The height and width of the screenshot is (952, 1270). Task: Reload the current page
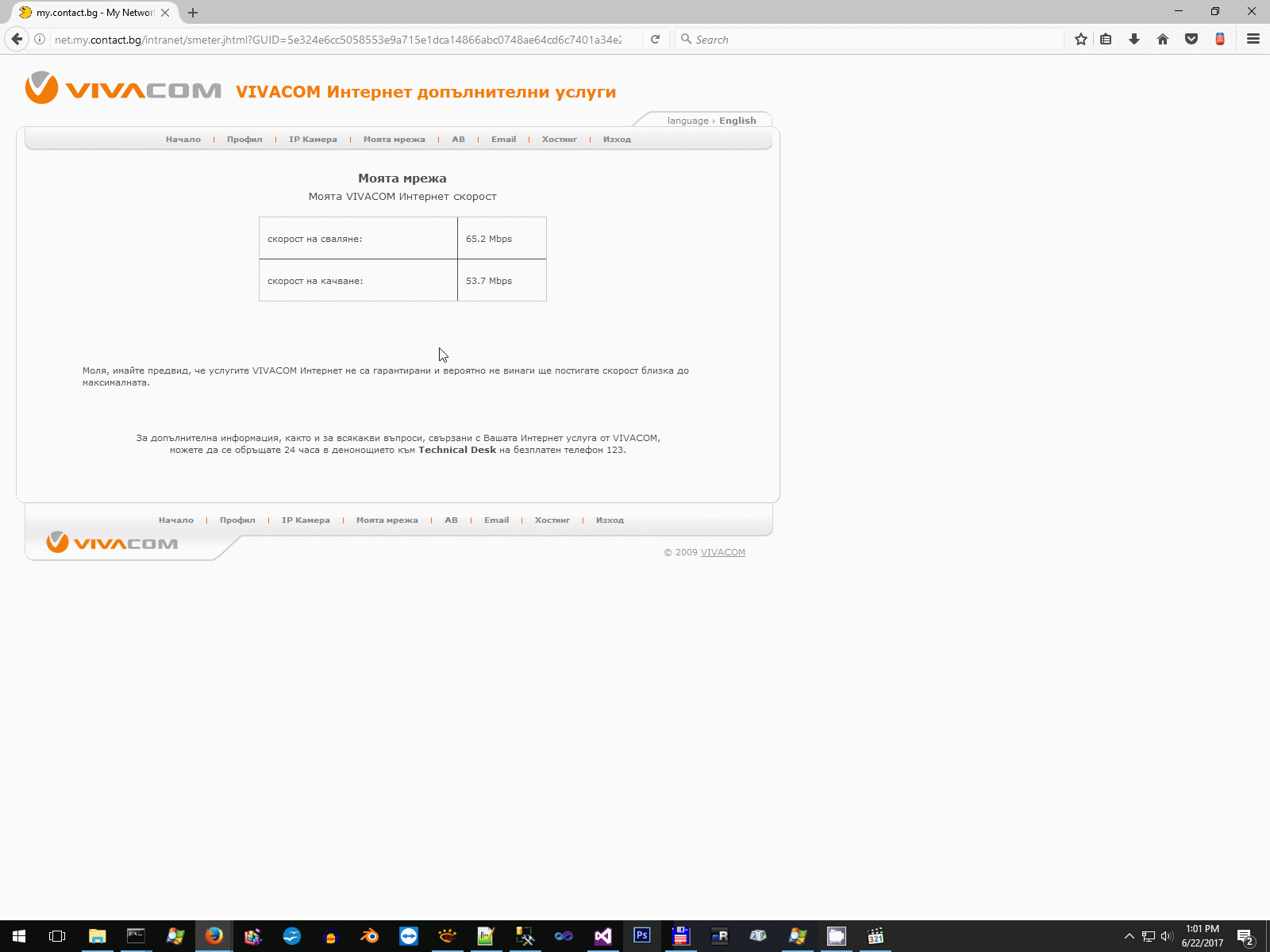655,39
